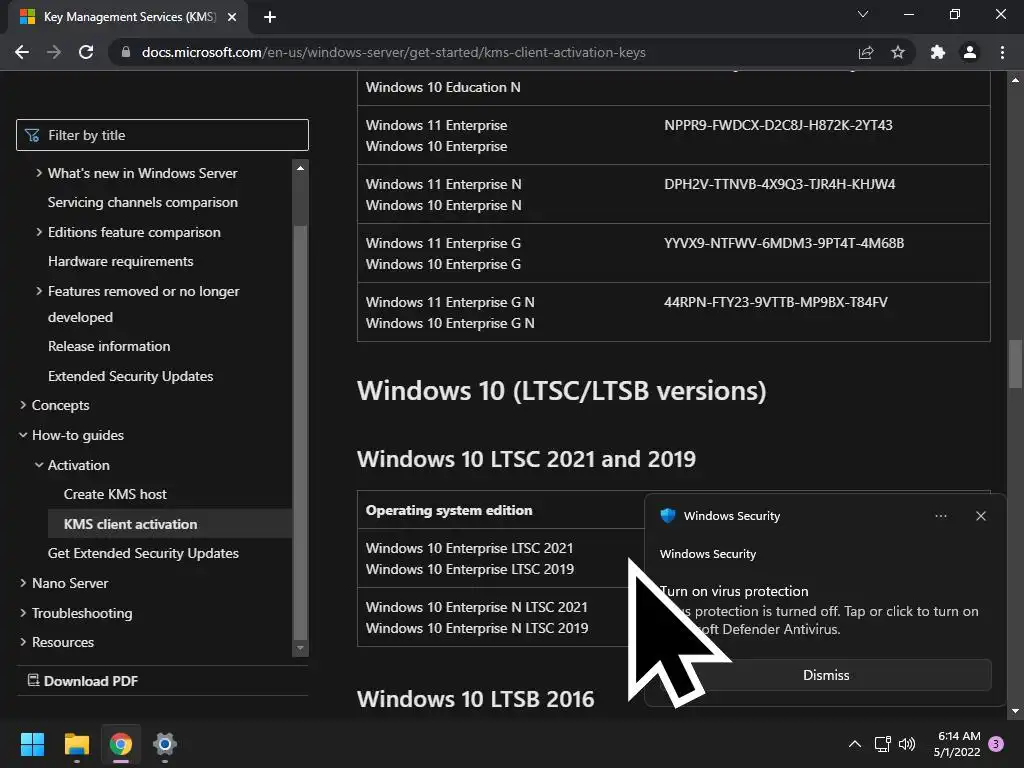Click Chrome icon in taskbar
This screenshot has width=1024, height=768.
tap(121, 744)
